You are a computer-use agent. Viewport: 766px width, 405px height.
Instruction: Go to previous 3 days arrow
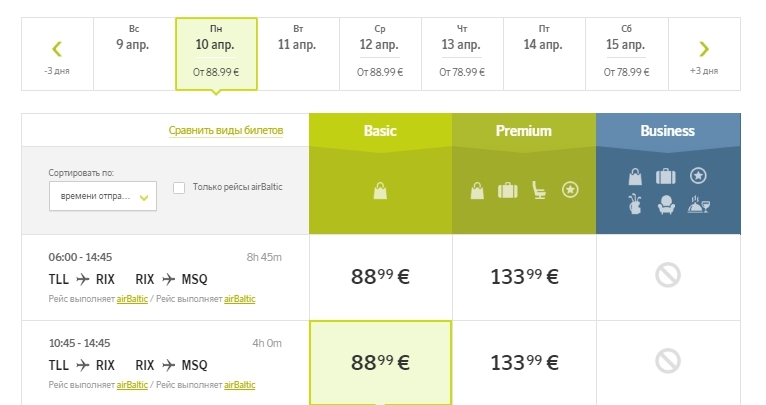click(57, 49)
